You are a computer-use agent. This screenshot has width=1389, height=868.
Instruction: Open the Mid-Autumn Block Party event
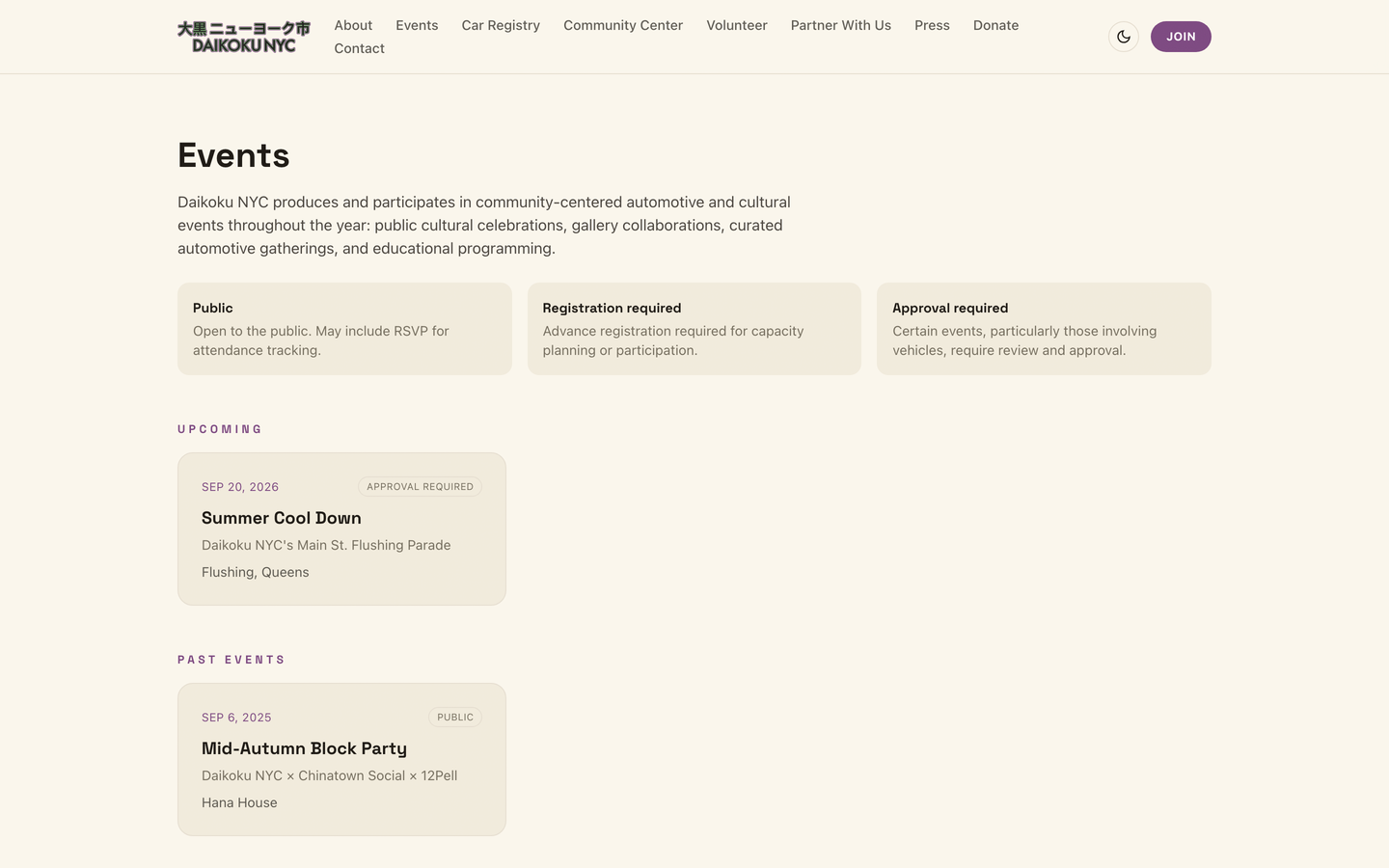(x=341, y=759)
